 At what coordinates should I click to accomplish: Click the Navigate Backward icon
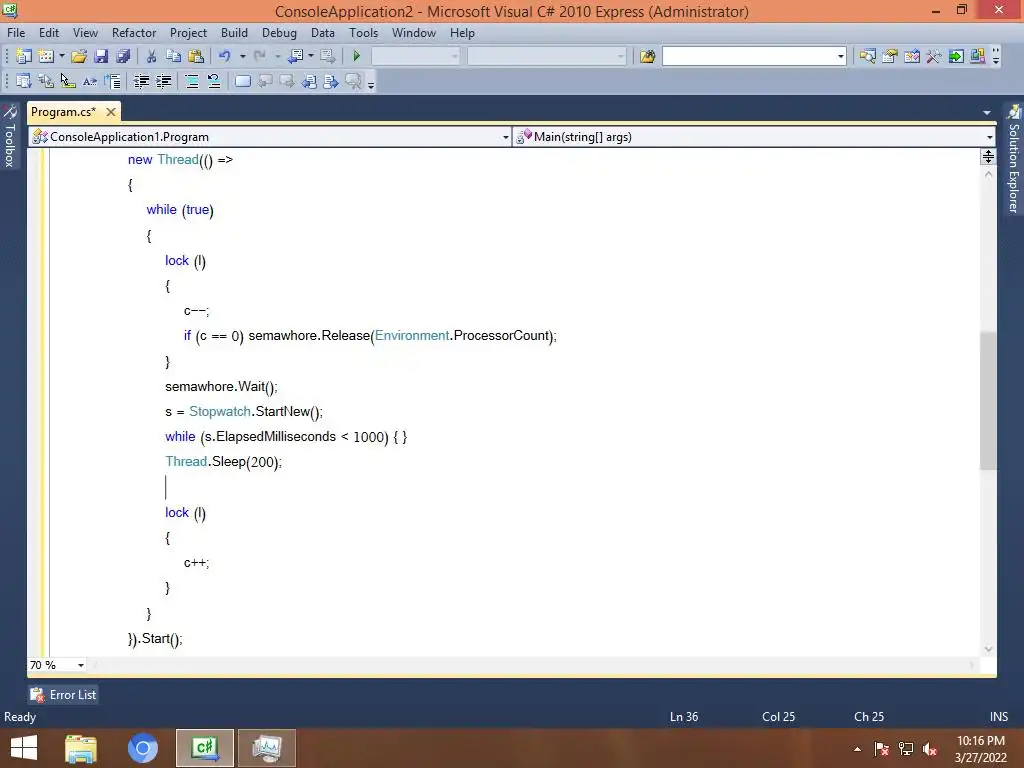295,56
